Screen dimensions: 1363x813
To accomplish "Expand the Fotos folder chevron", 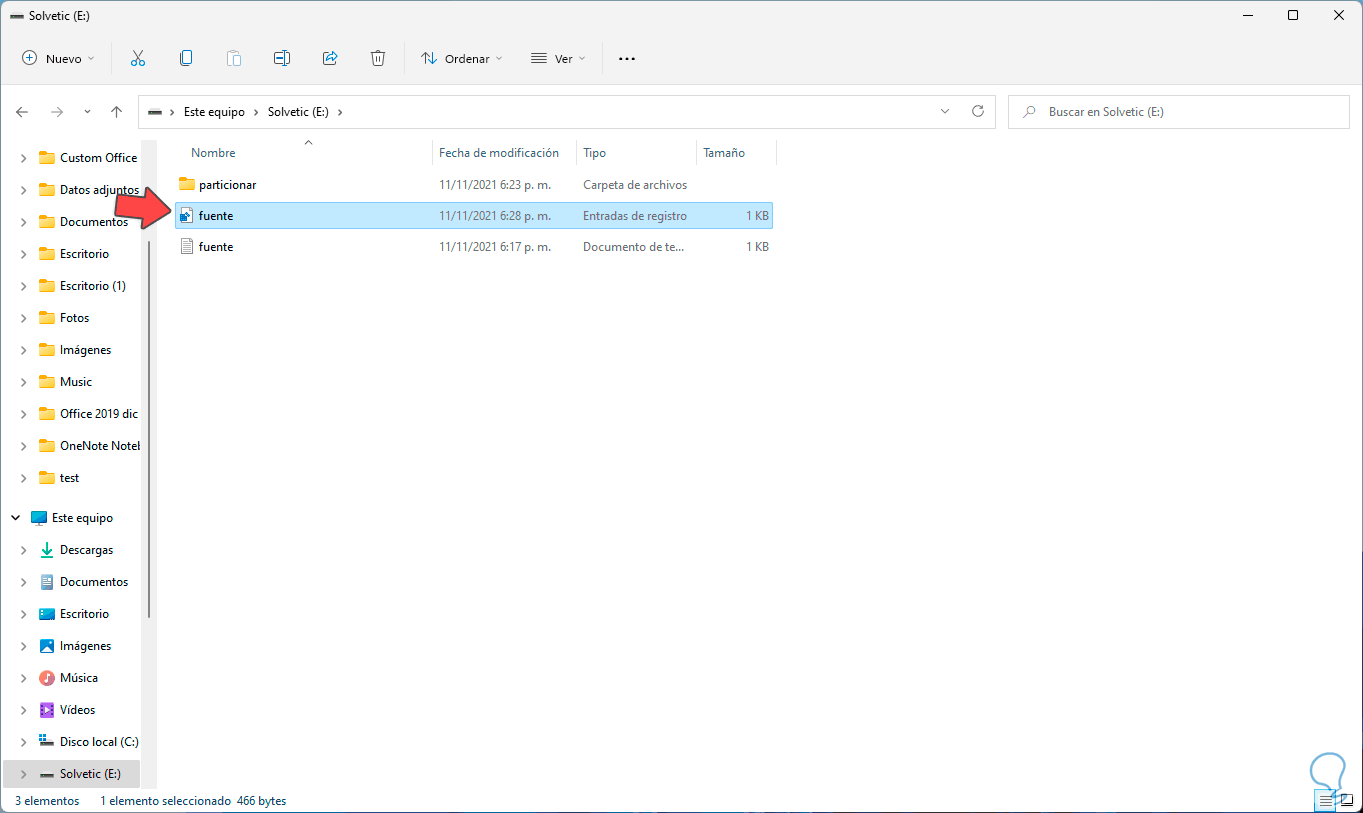I will (23, 318).
